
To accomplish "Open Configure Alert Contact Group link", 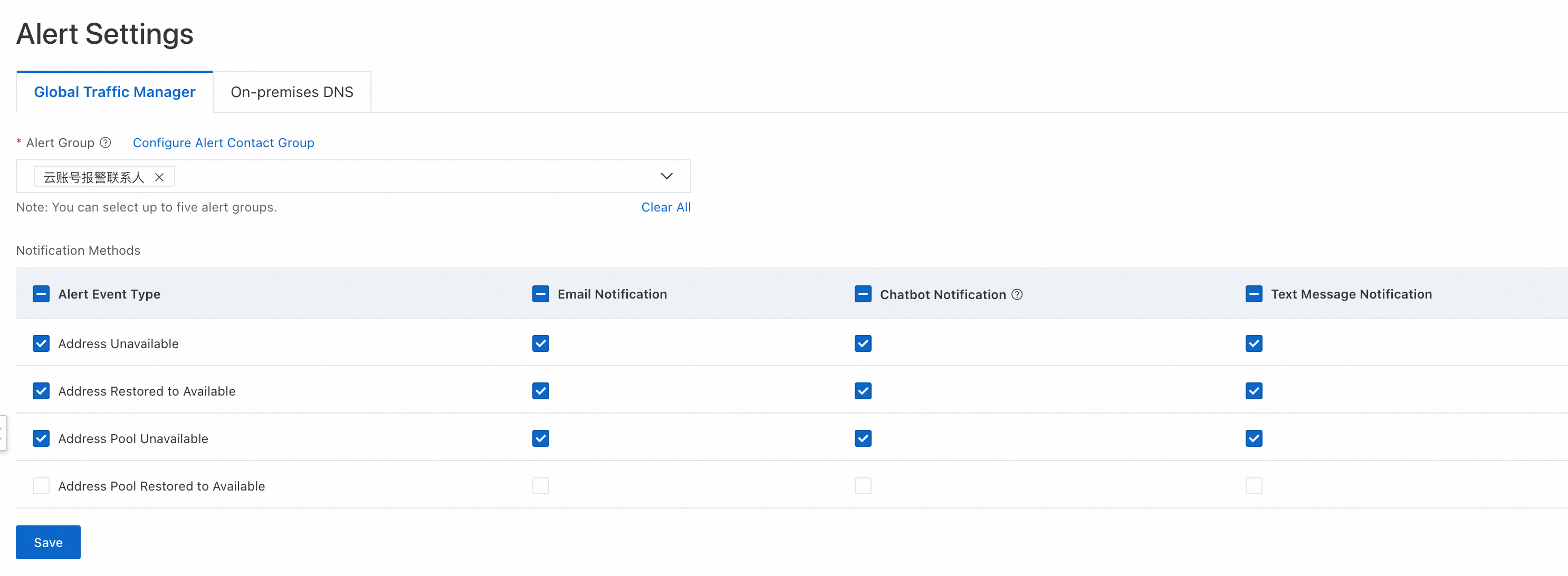I will (223, 142).
